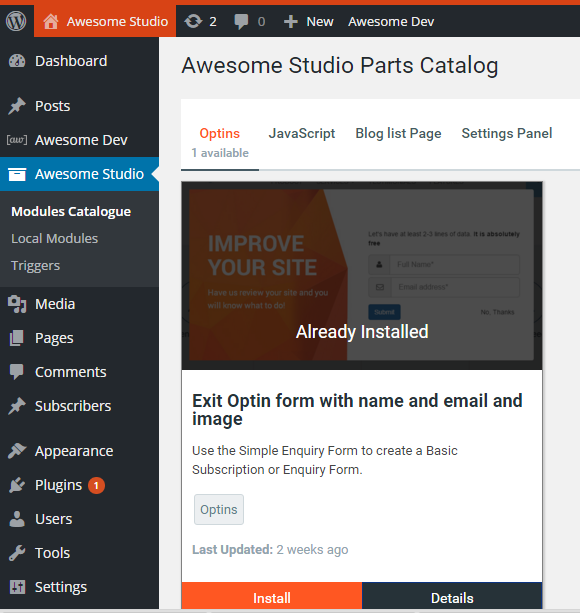The height and width of the screenshot is (613, 580).
Task: Click the Details button
Action: 452,597
